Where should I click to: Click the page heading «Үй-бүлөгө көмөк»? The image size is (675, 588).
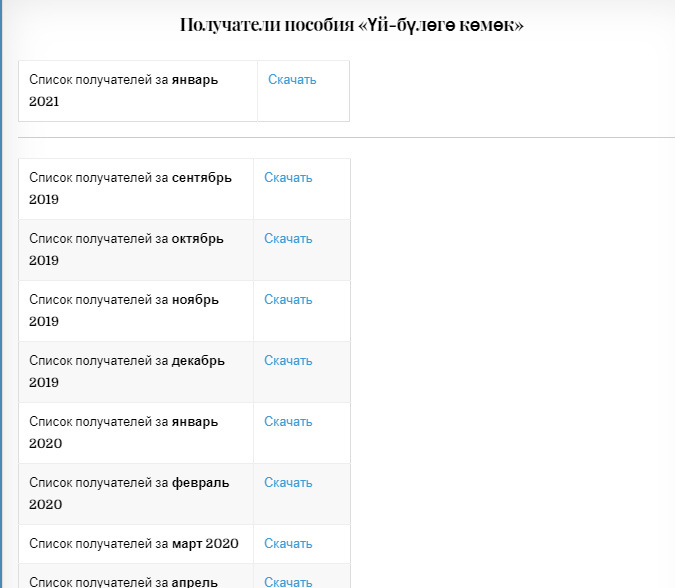pos(352,25)
